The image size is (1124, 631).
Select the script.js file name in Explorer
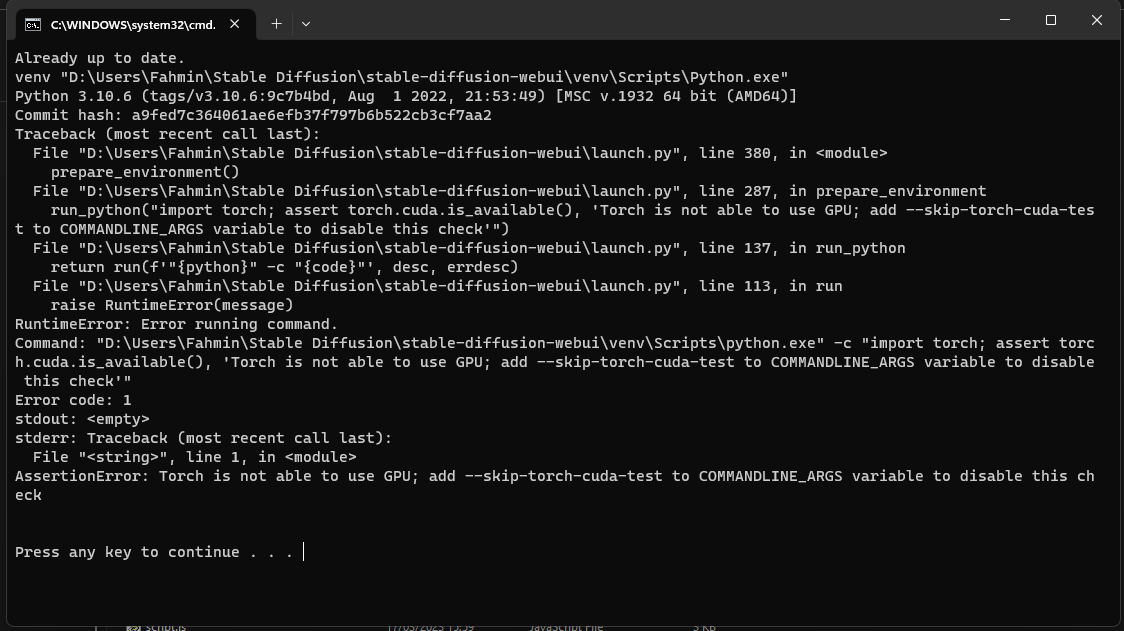[165, 627]
